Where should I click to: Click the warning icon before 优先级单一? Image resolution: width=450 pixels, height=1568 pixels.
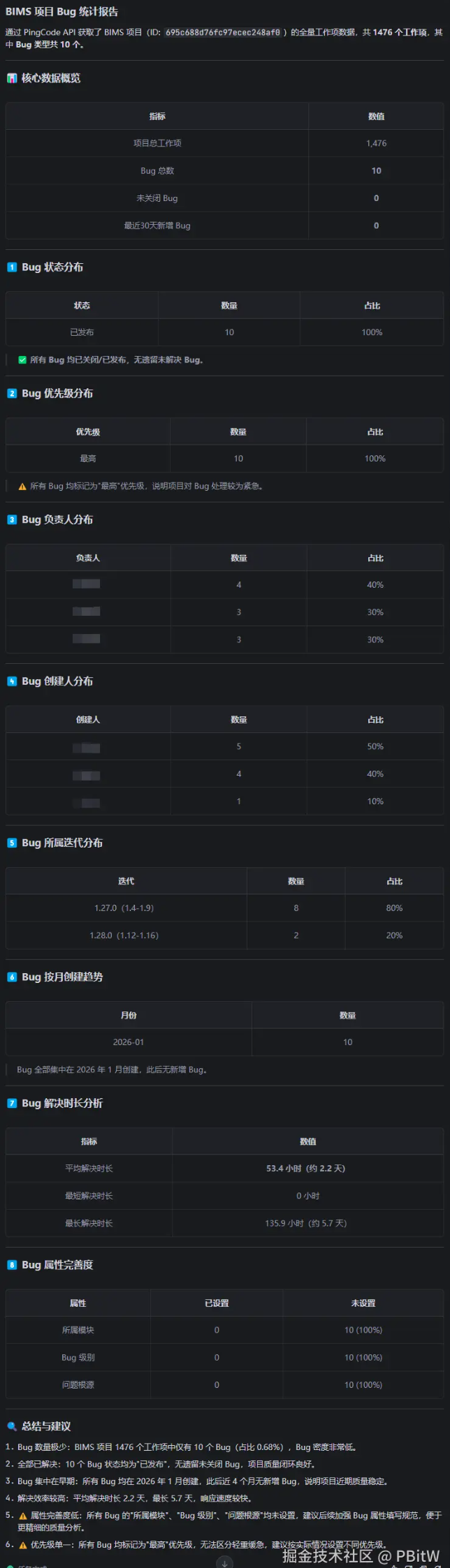(x=22, y=1545)
